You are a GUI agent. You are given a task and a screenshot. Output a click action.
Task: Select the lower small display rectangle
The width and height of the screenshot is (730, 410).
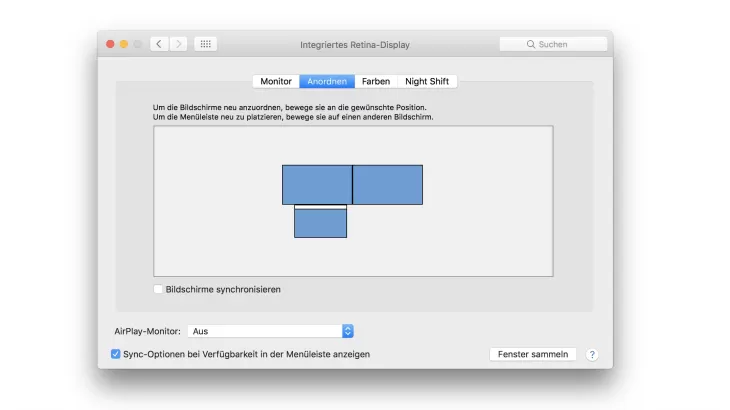[320, 223]
